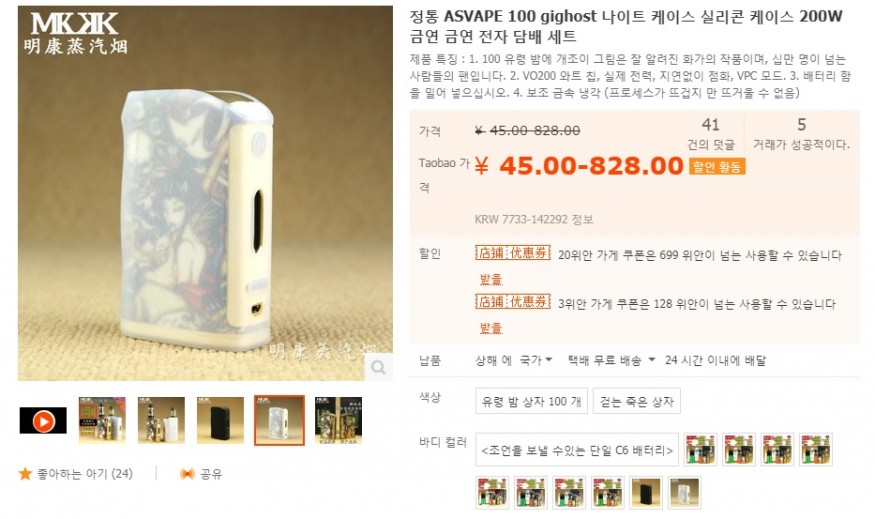Open the 5 successful transactions count
The height and width of the screenshot is (519, 875).
[x=801, y=133]
